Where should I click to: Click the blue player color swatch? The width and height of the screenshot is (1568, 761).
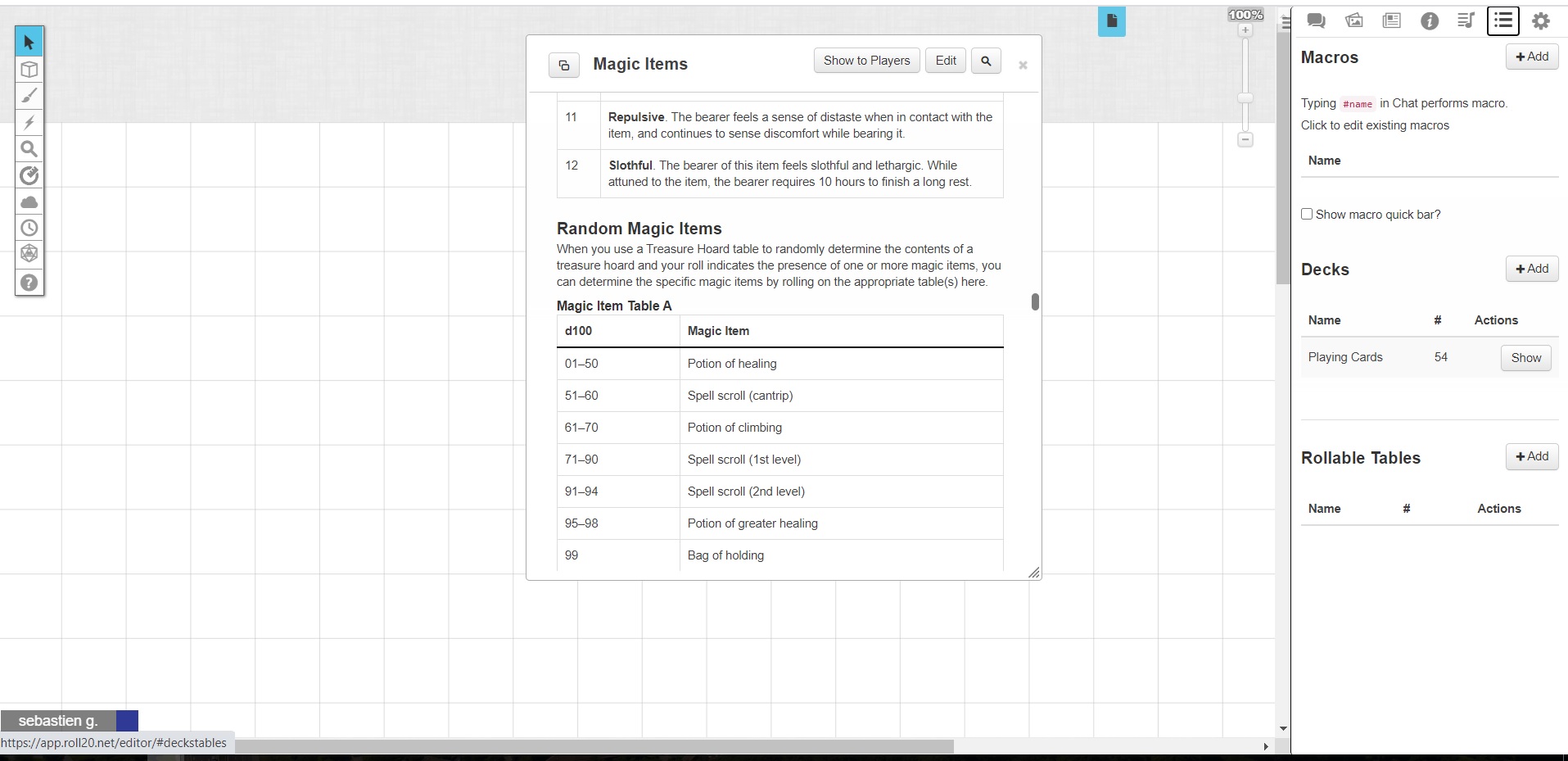point(127,721)
